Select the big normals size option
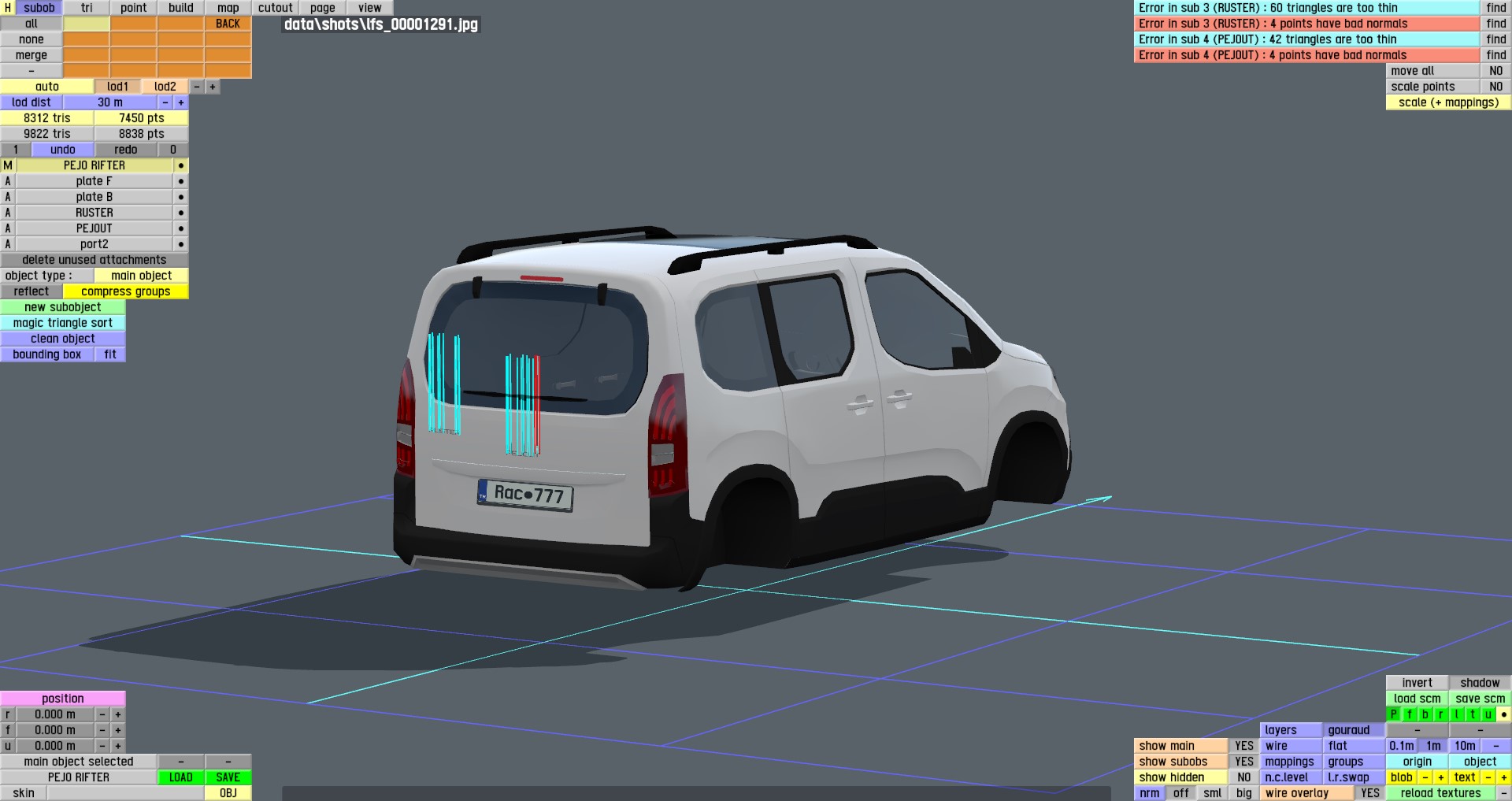Image resolution: width=1512 pixels, height=801 pixels. point(1243,793)
